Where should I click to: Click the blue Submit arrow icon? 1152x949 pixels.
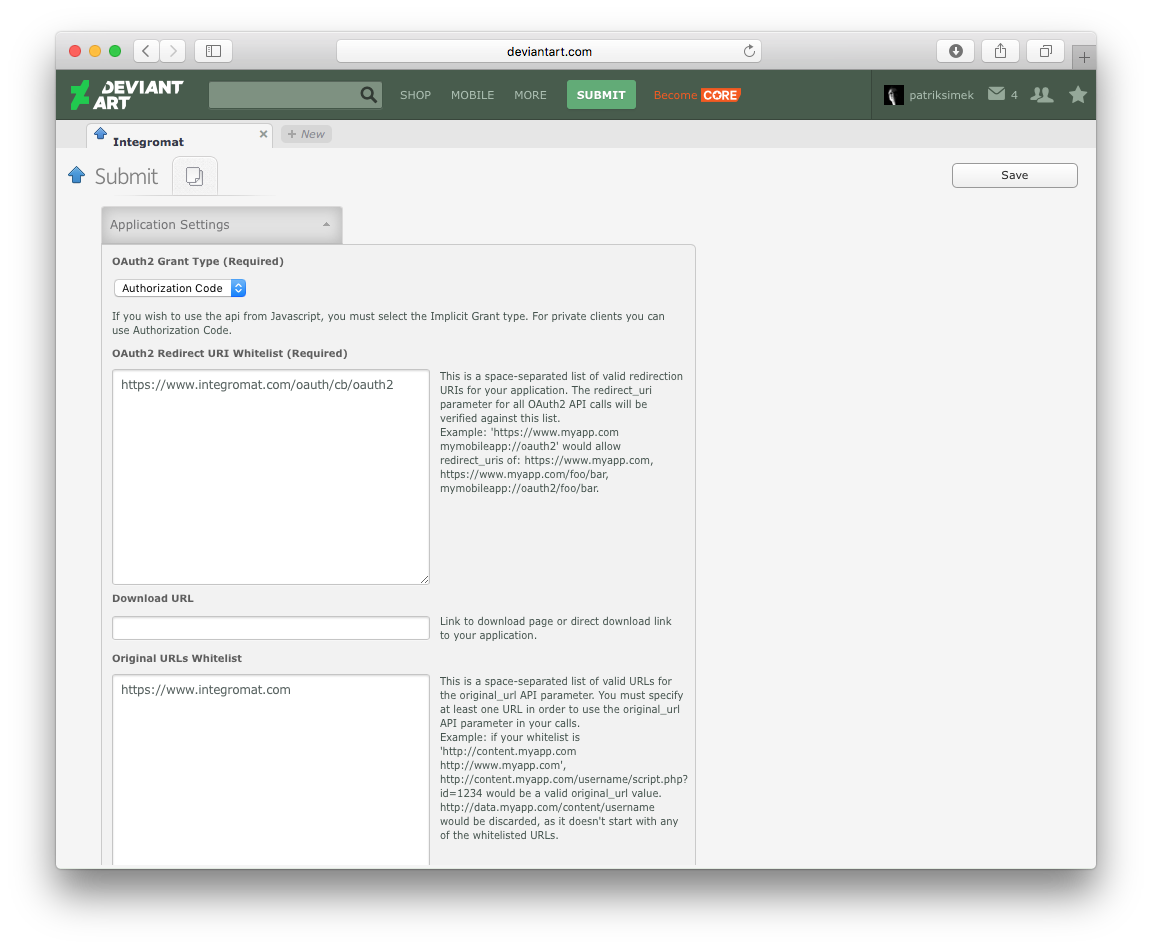[x=76, y=175]
